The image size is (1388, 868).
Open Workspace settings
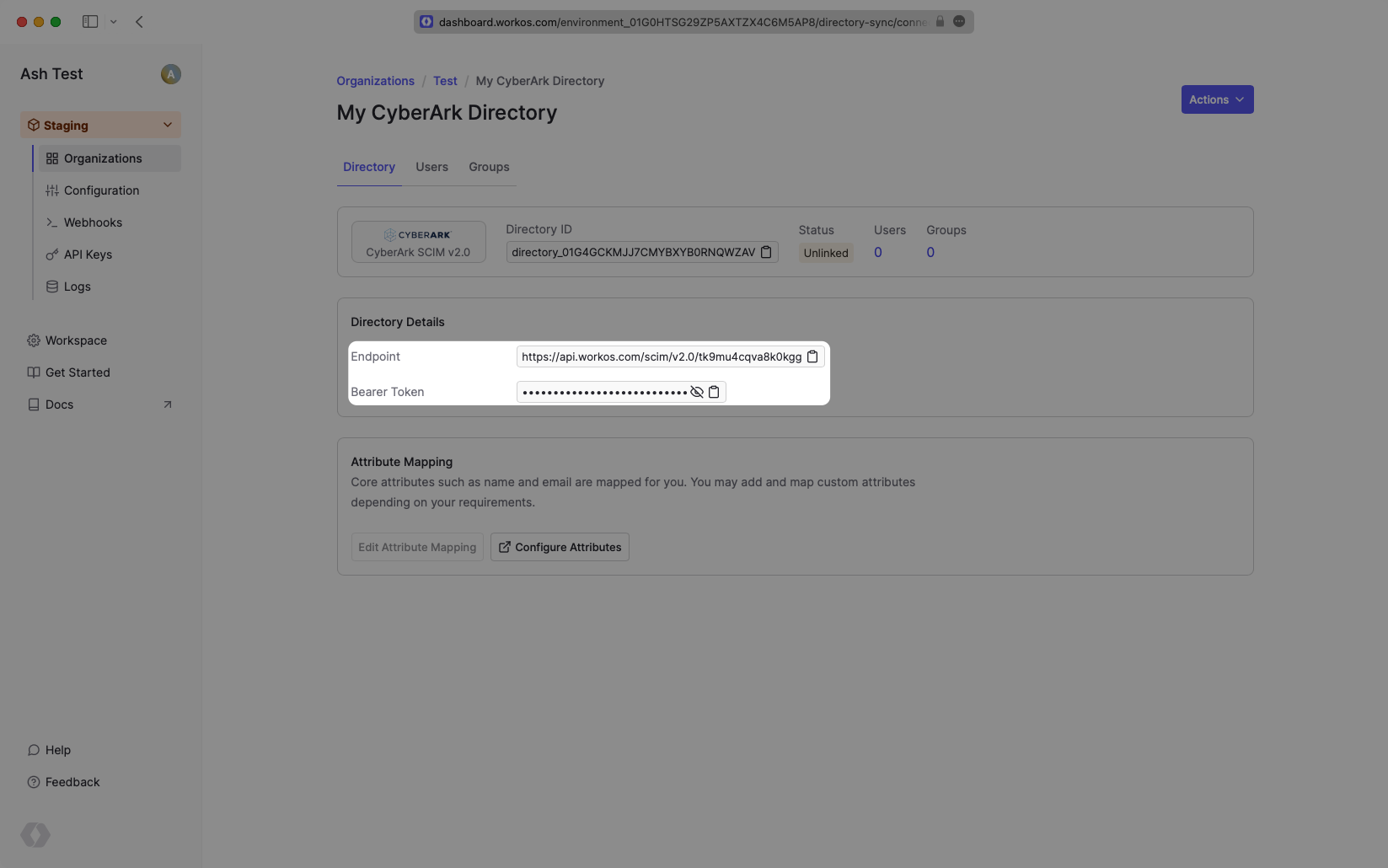pyautogui.click(x=77, y=340)
